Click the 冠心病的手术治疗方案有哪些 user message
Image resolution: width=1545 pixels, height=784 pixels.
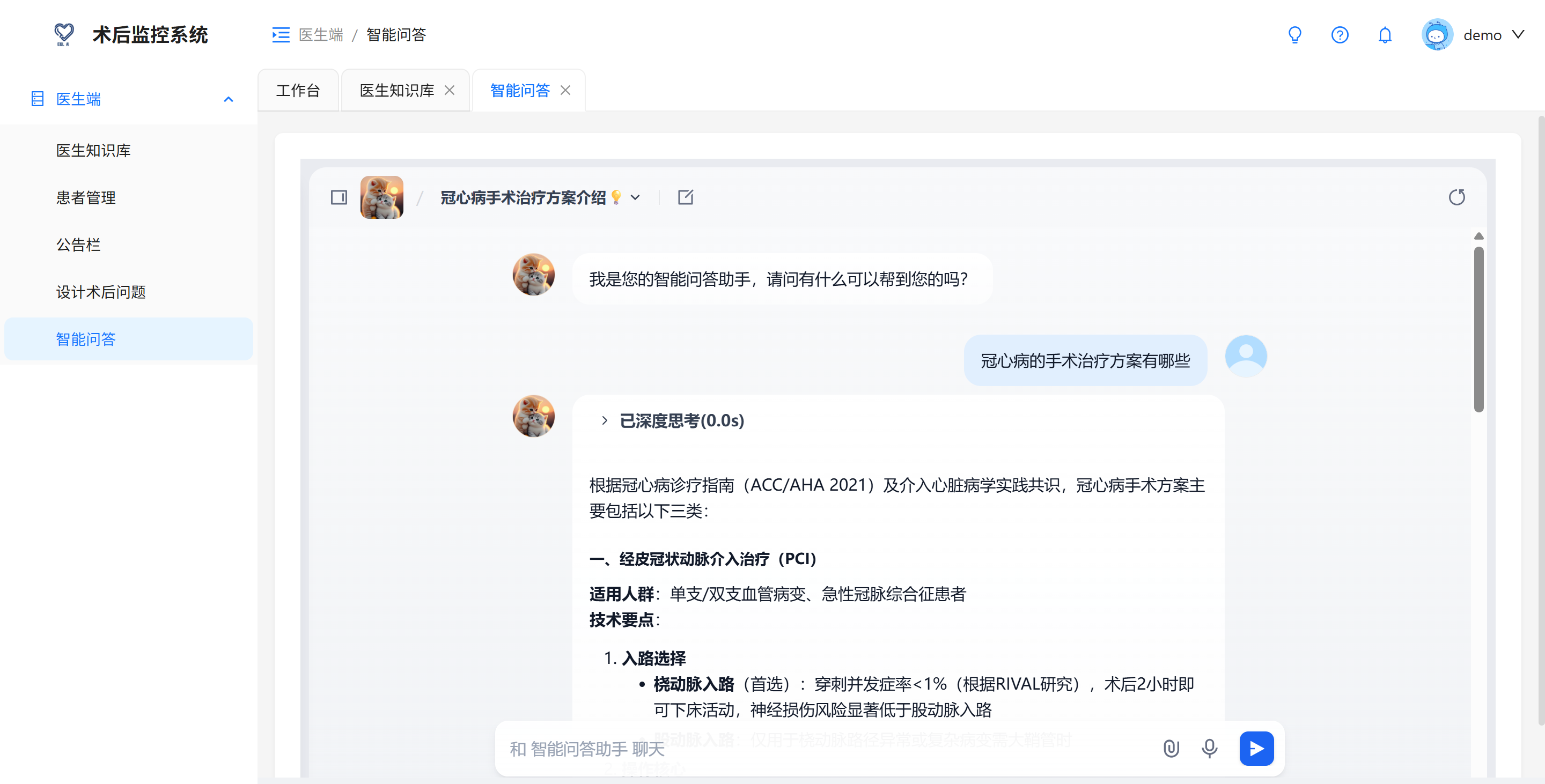point(1085,361)
